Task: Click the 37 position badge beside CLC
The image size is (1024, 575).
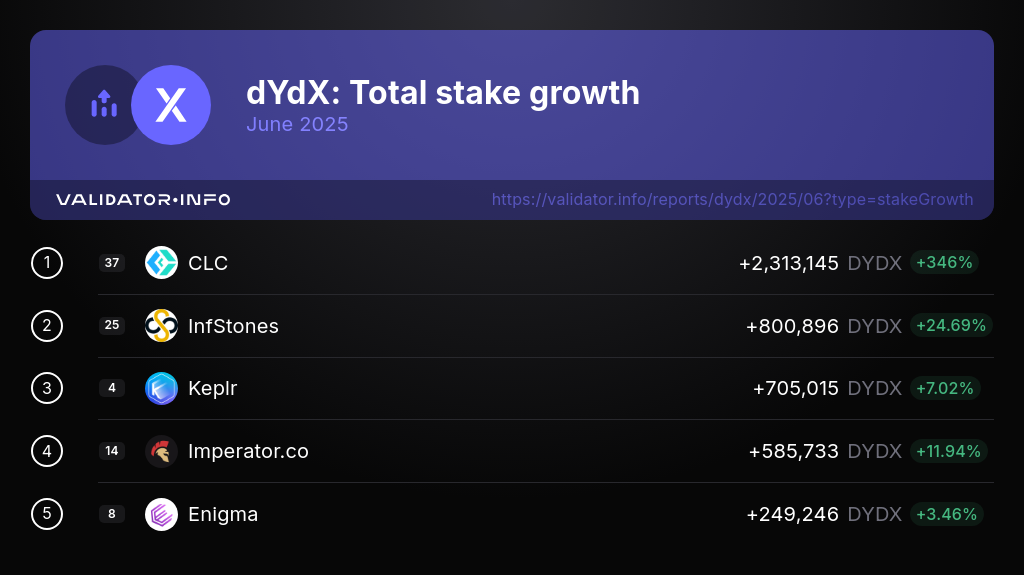Action: point(112,263)
